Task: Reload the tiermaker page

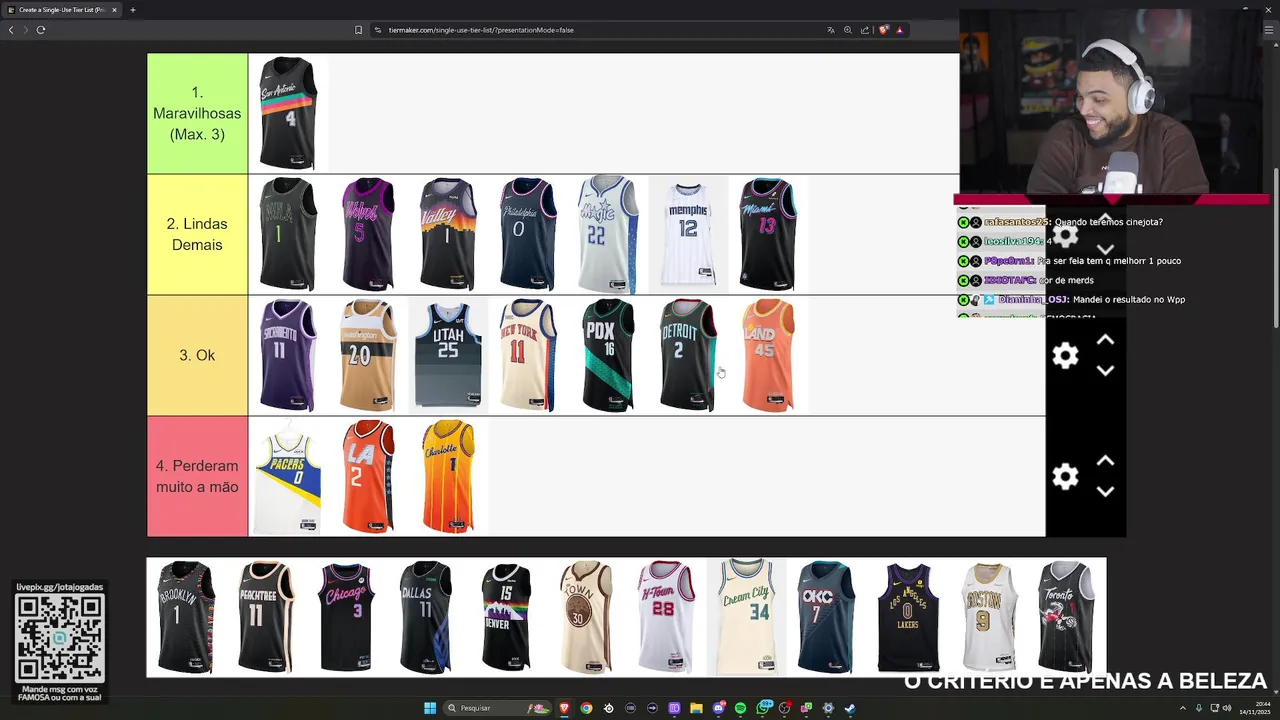Action: click(x=41, y=30)
